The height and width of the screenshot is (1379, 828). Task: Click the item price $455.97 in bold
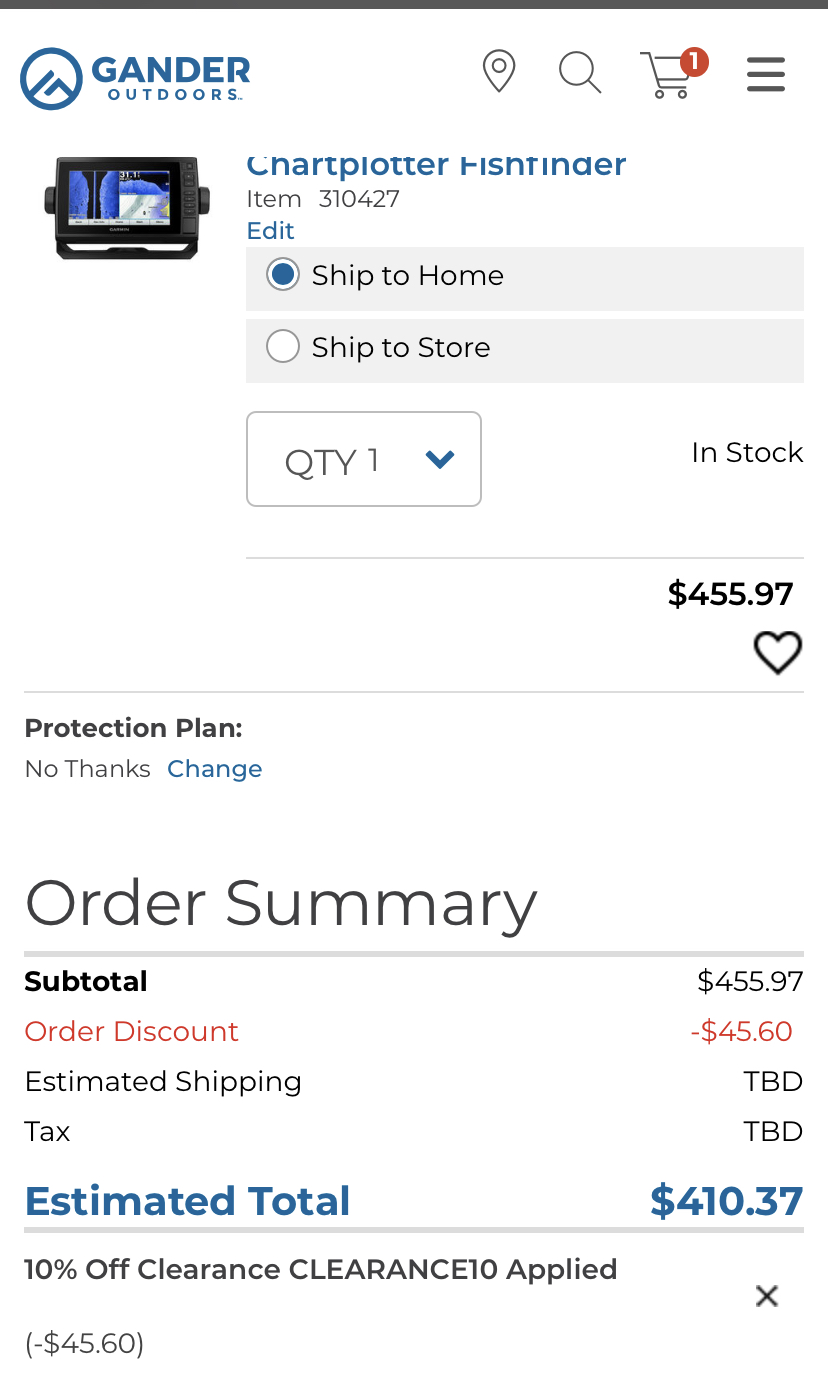(730, 594)
